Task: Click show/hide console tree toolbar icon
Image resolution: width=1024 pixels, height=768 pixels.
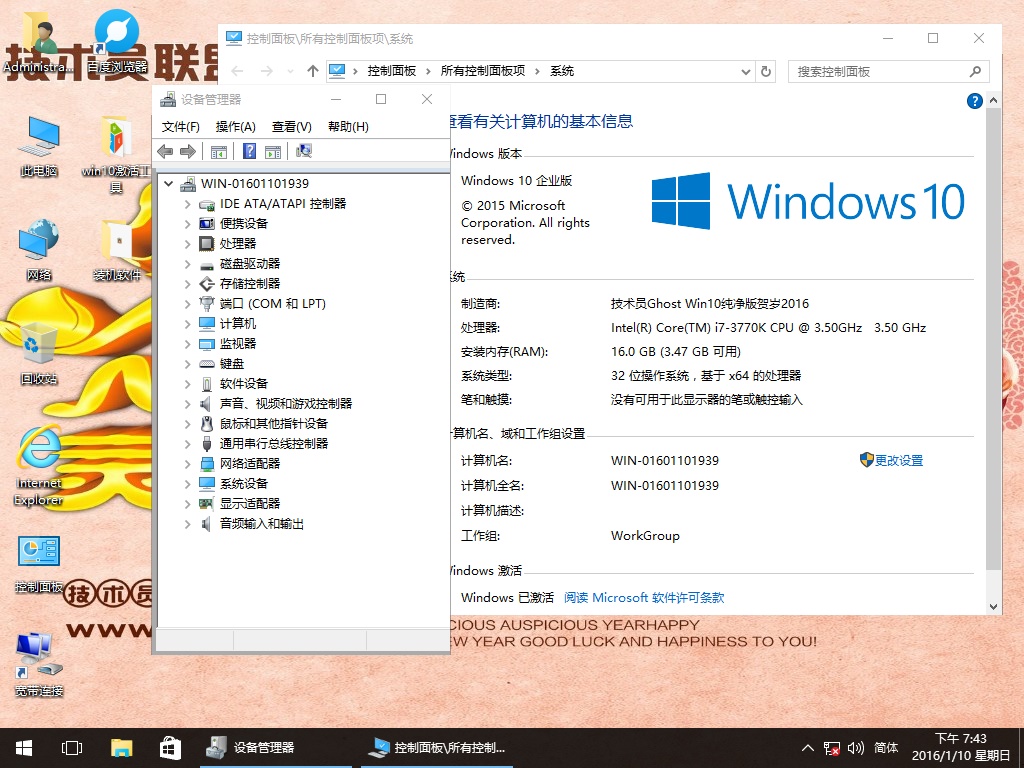Action: (x=219, y=152)
